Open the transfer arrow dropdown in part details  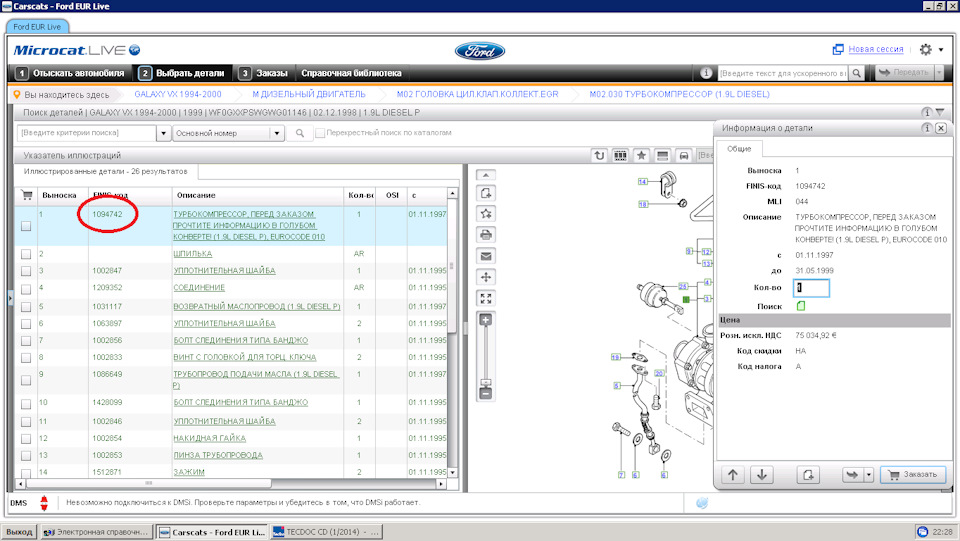click(x=868, y=475)
